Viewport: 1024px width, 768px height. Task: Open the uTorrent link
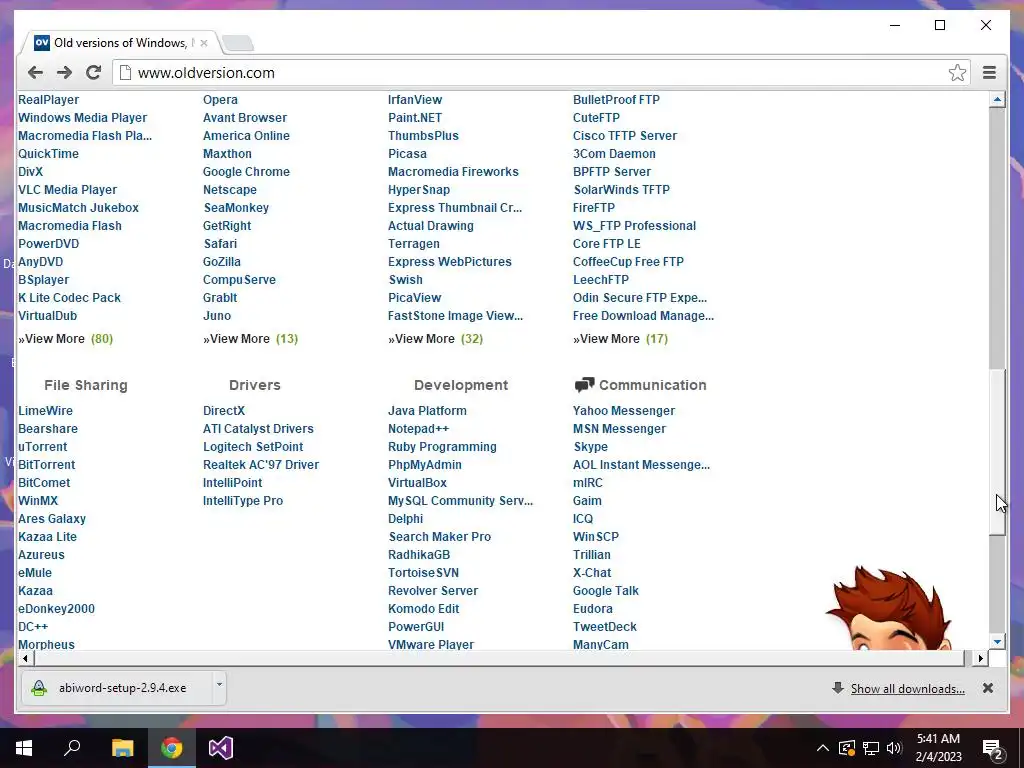coord(42,447)
